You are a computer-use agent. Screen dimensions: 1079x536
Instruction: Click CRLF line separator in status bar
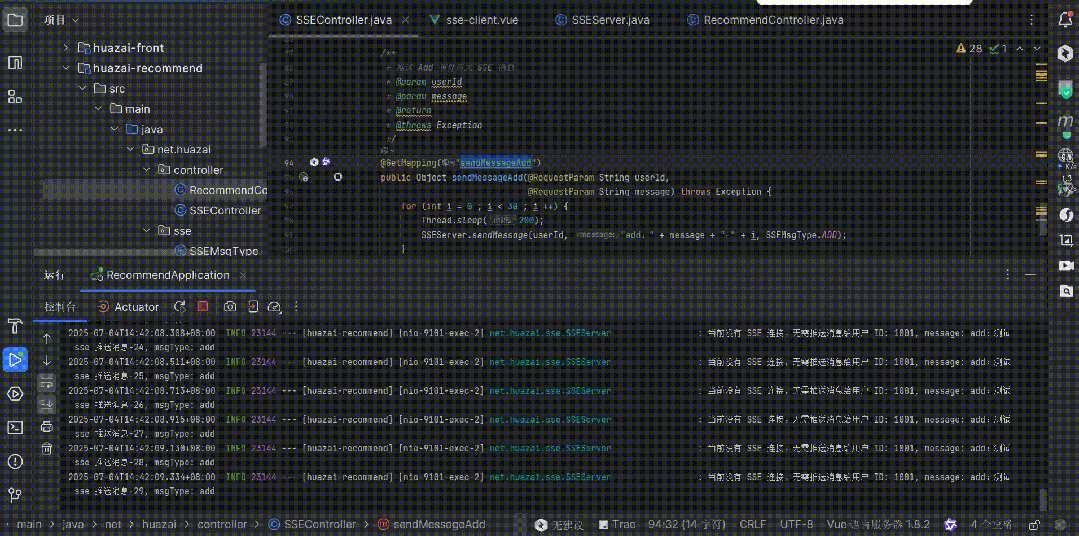click(x=754, y=524)
